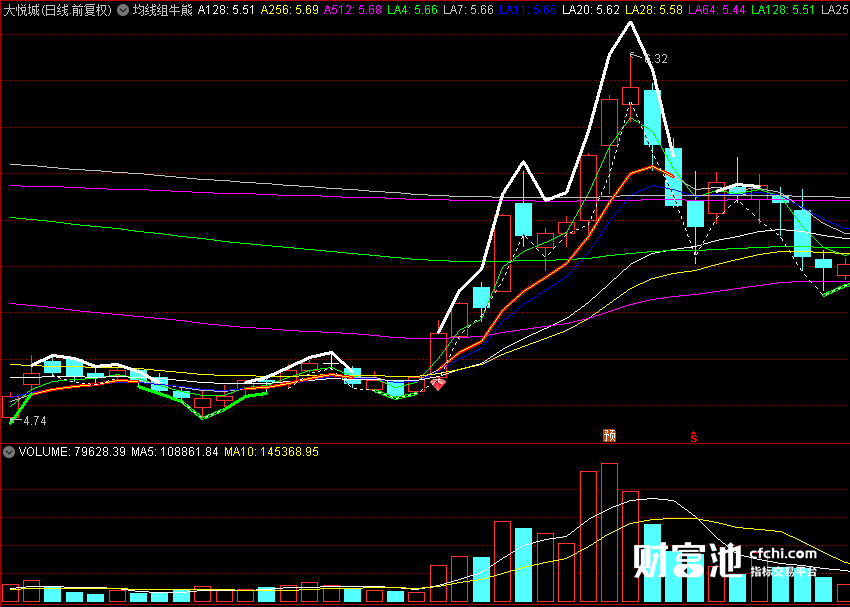850x607 pixels.
Task: Select the yellow A256: 5.69 value
Action: tap(289, 10)
